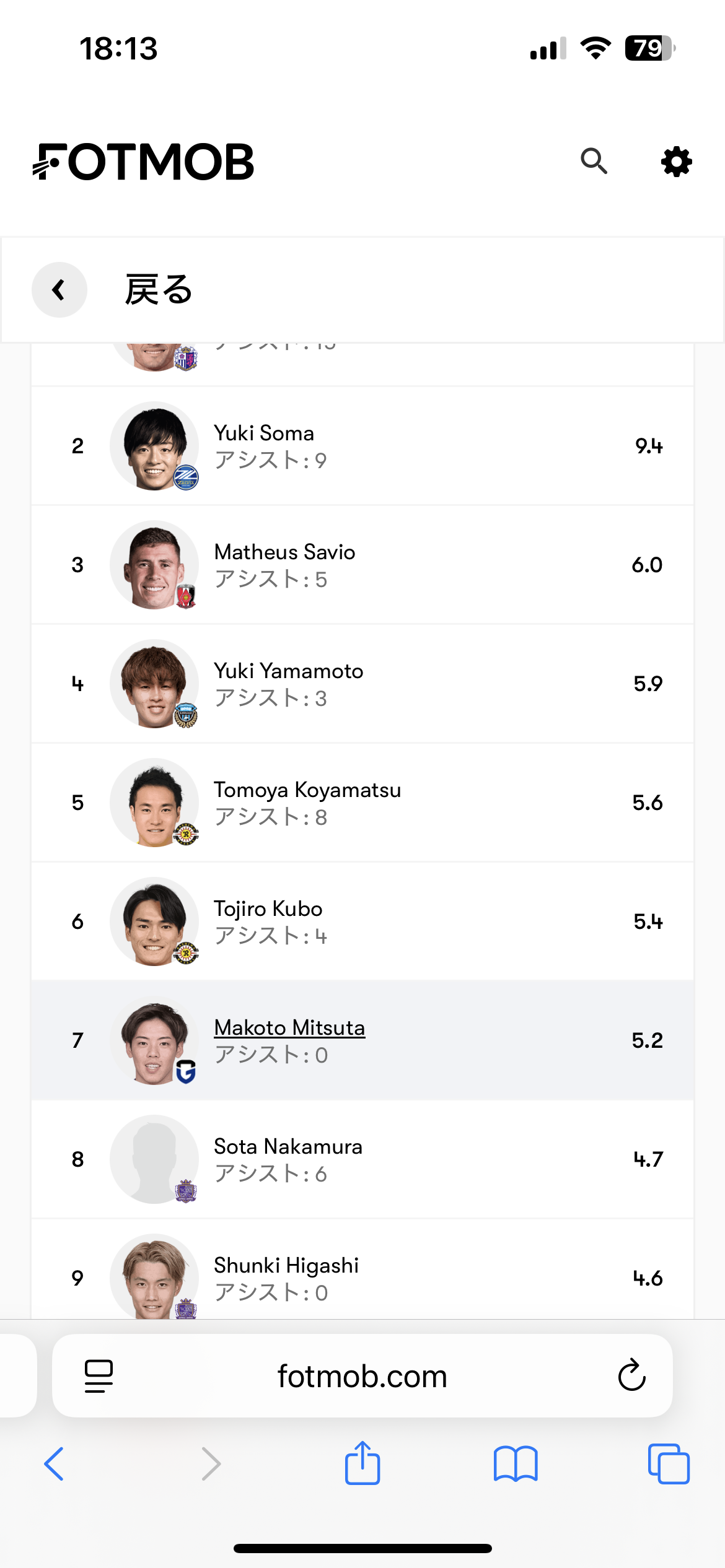Open settings via the gear icon
Screen dimensions: 725x1568
pyautogui.click(x=676, y=162)
